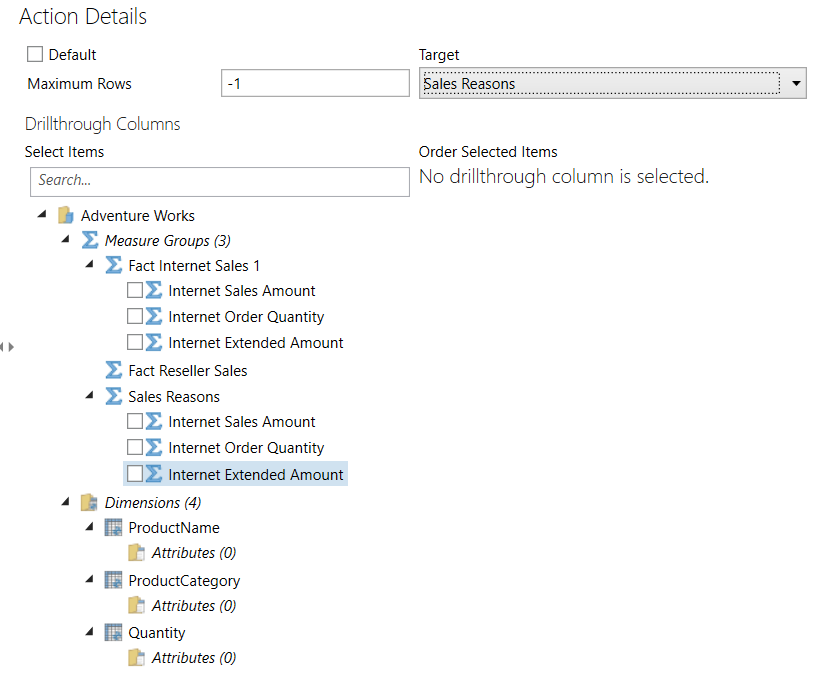825x697 pixels.
Task: Click the Search items box
Action: (219, 181)
